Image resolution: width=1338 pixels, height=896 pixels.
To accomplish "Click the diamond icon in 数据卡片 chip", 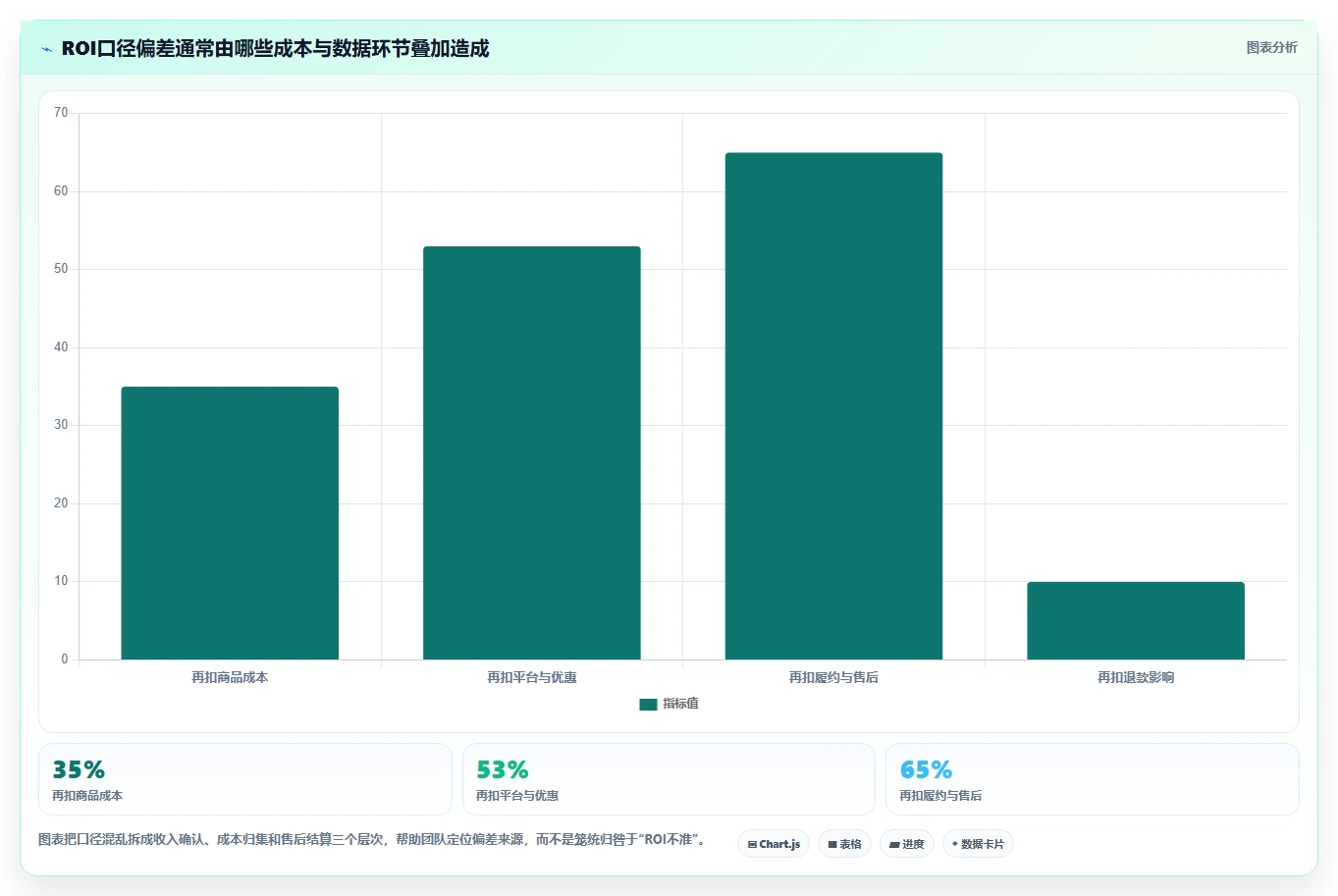I will (954, 844).
